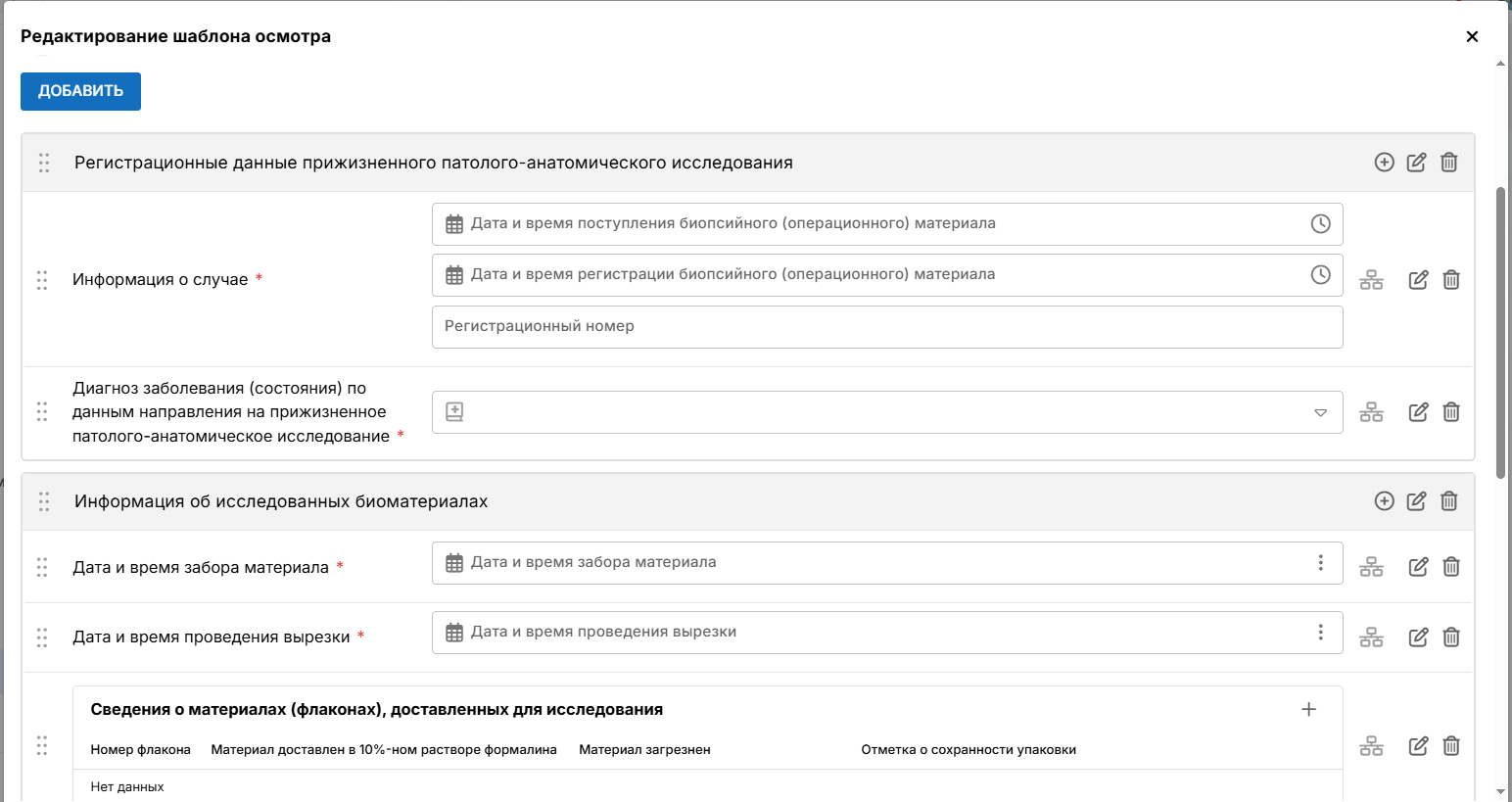Screen dimensions: 1512x802
Task: Open clock picker for поступления материала date field
Action: 1320,224
